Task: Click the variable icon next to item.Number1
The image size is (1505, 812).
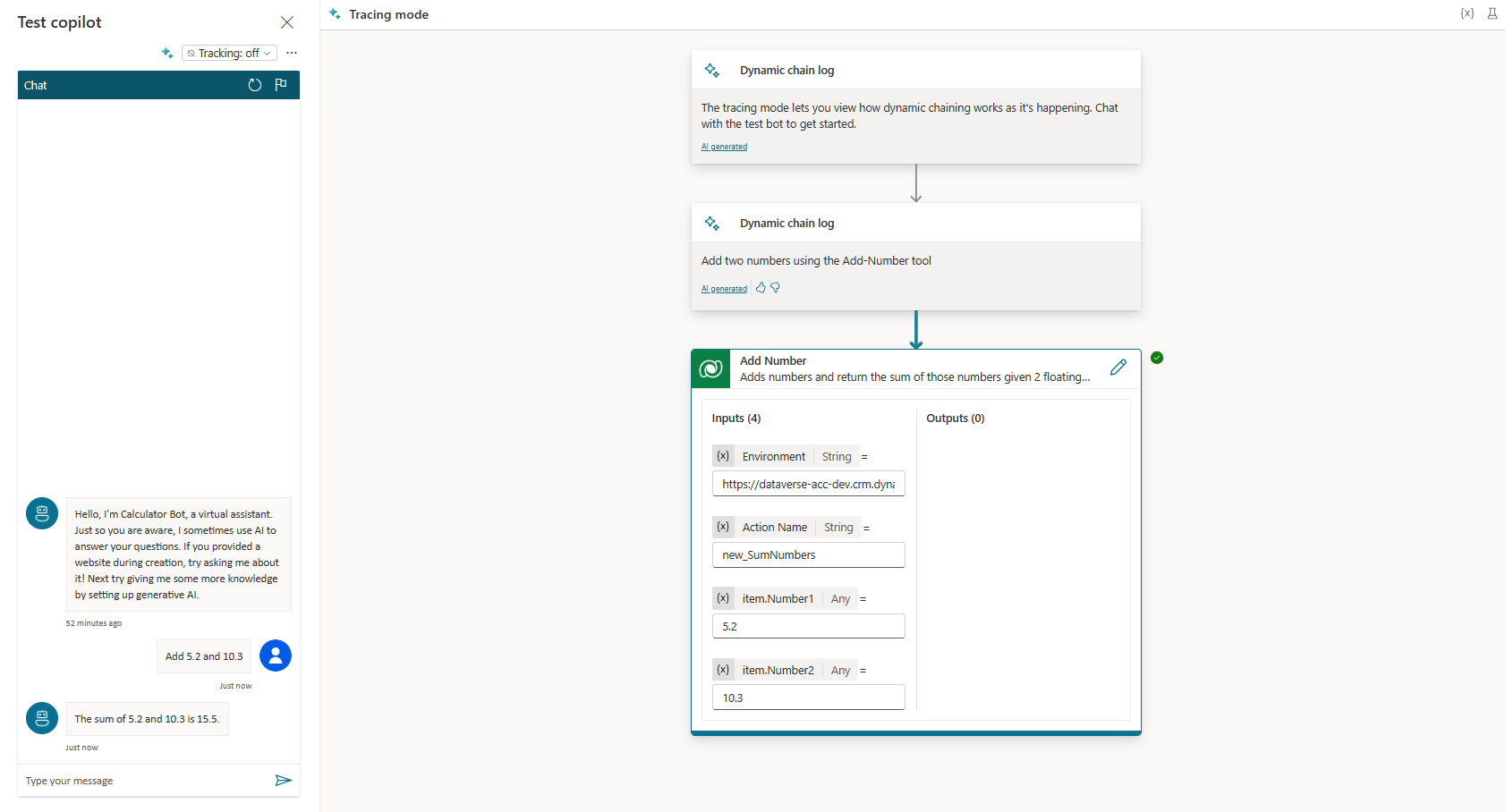Action: (723, 598)
